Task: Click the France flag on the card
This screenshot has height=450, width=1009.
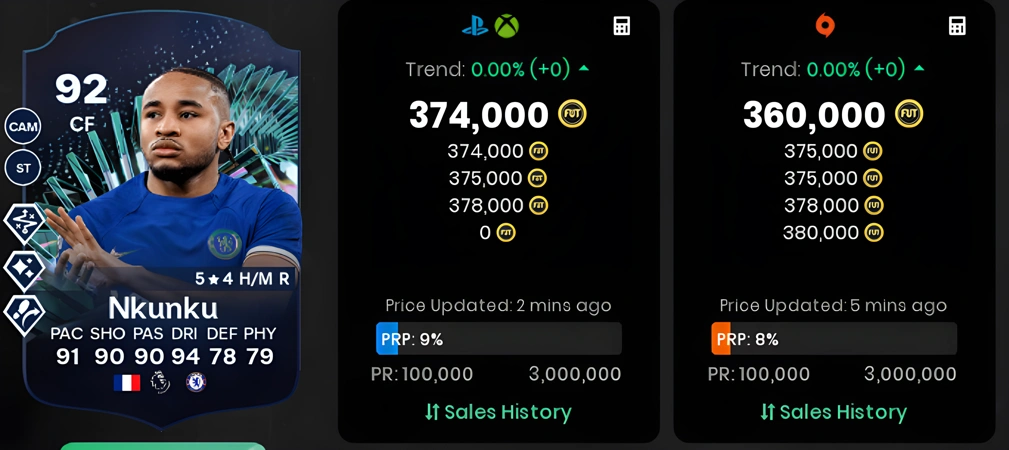Action: pos(127,382)
